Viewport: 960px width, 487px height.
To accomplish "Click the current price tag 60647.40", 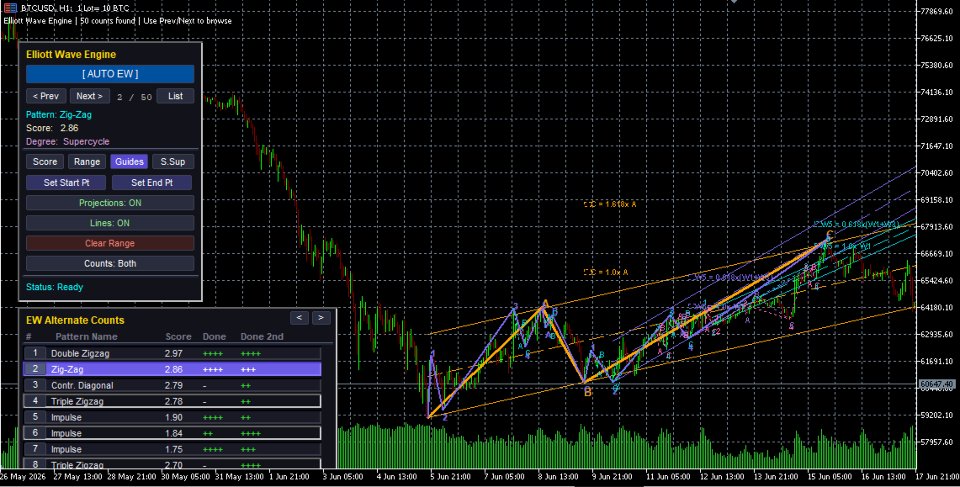I will pyautogui.click(x=937, y=384).
